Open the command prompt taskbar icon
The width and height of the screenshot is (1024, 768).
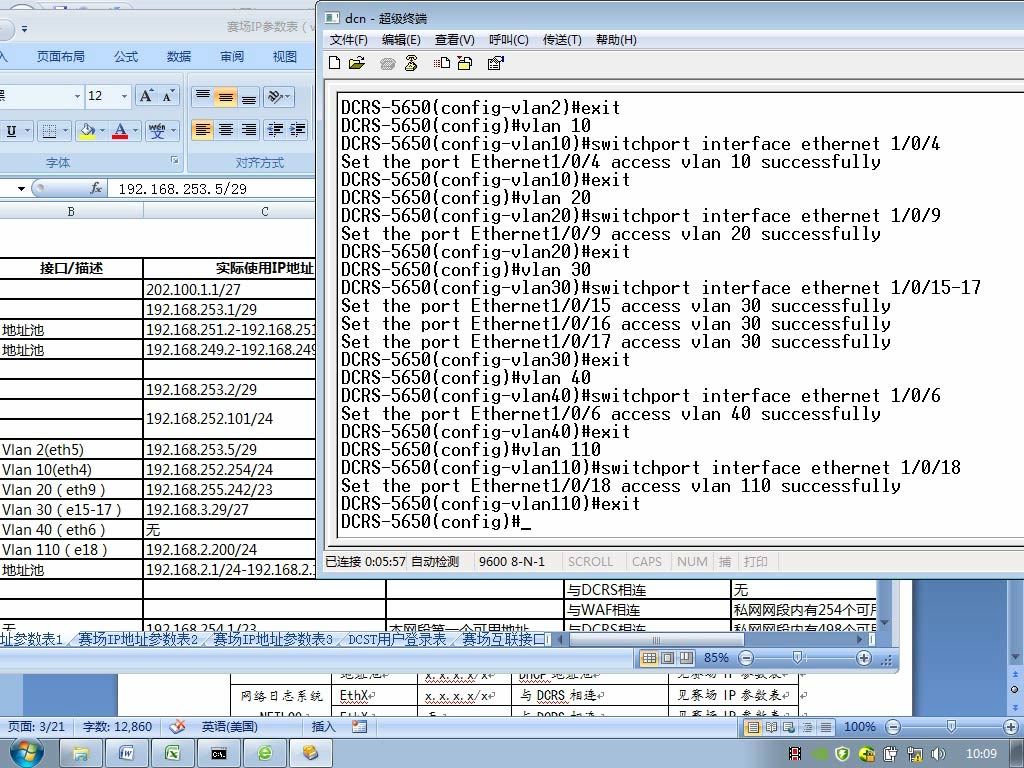(219, 753)
